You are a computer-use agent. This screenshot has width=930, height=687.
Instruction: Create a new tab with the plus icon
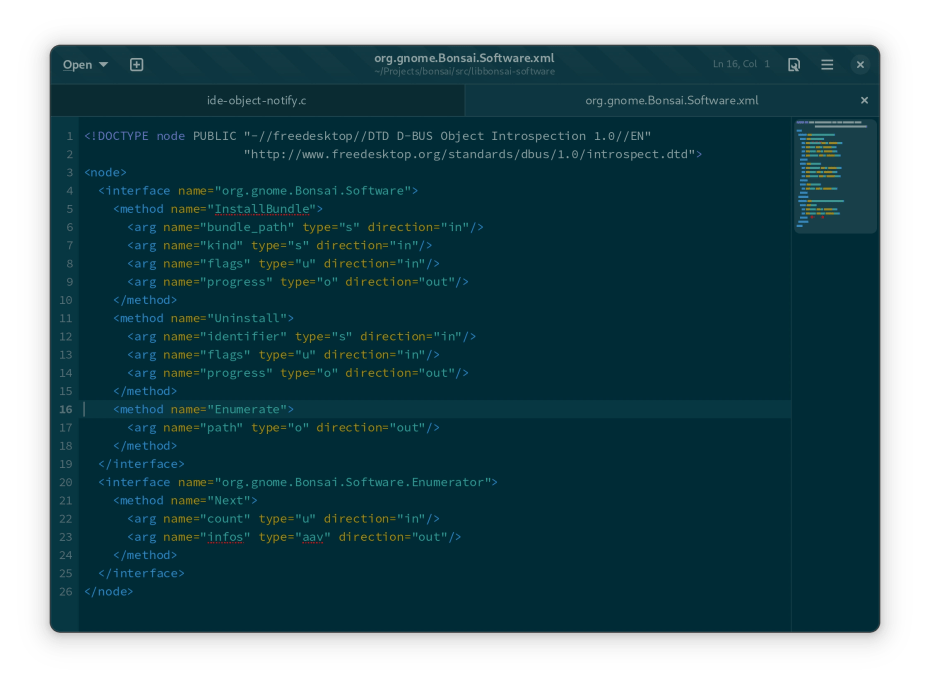[x=136, y=63]
